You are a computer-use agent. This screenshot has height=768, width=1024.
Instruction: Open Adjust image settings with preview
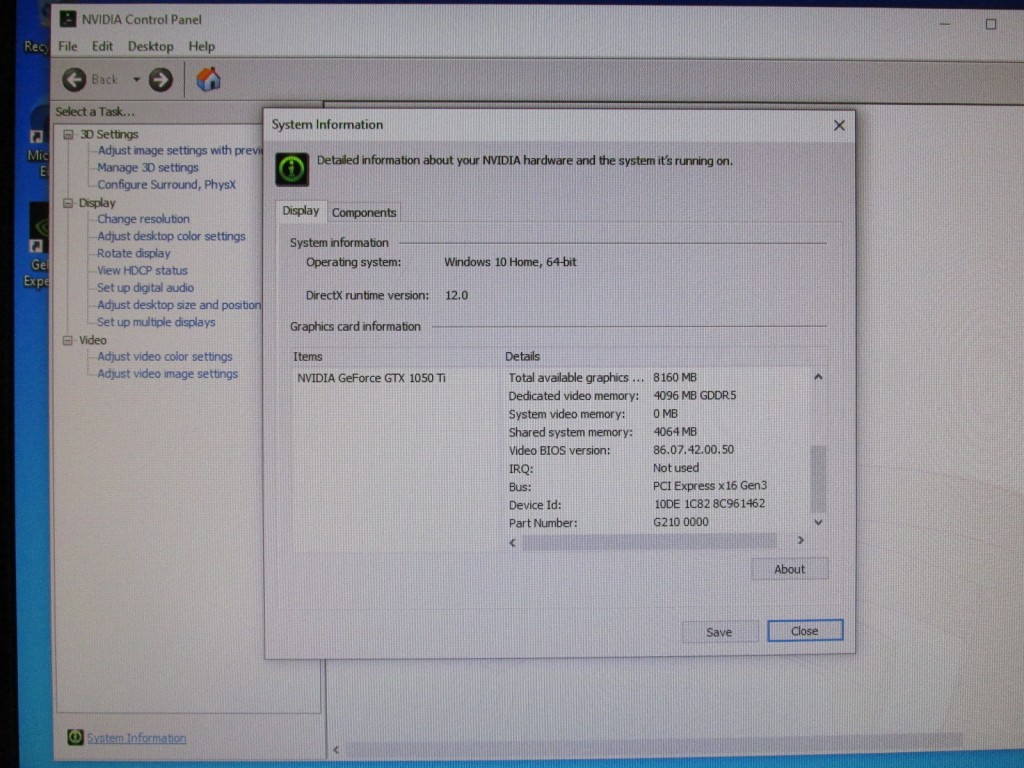(x=179, y=150)
